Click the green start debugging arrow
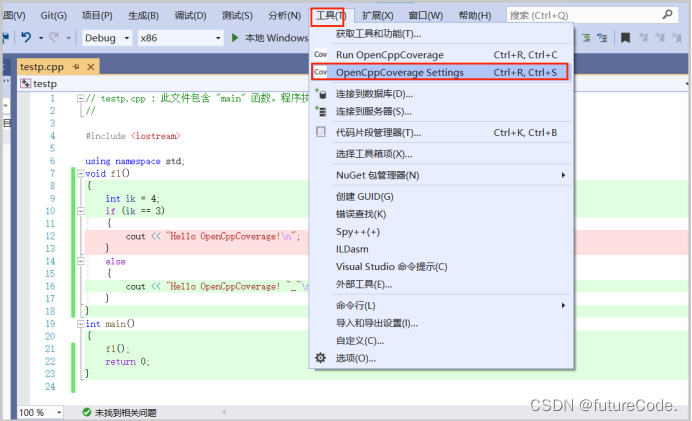This screenshot has height=421, width=692. (235, 38)
